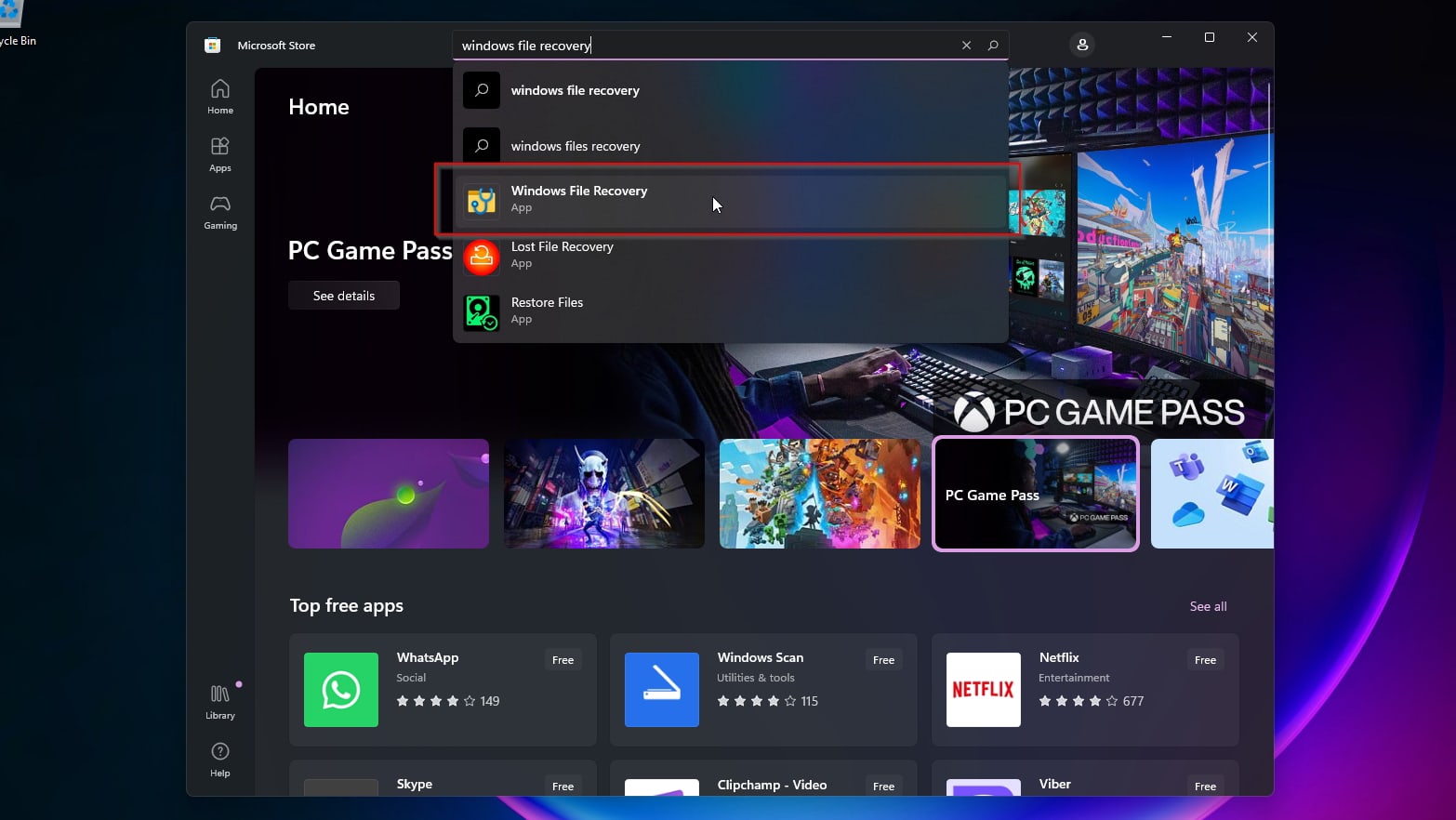Viewport: 1456px width, 820px height.
Task: Close the Microsoft Store window
Action: [x=1252, y=37]
